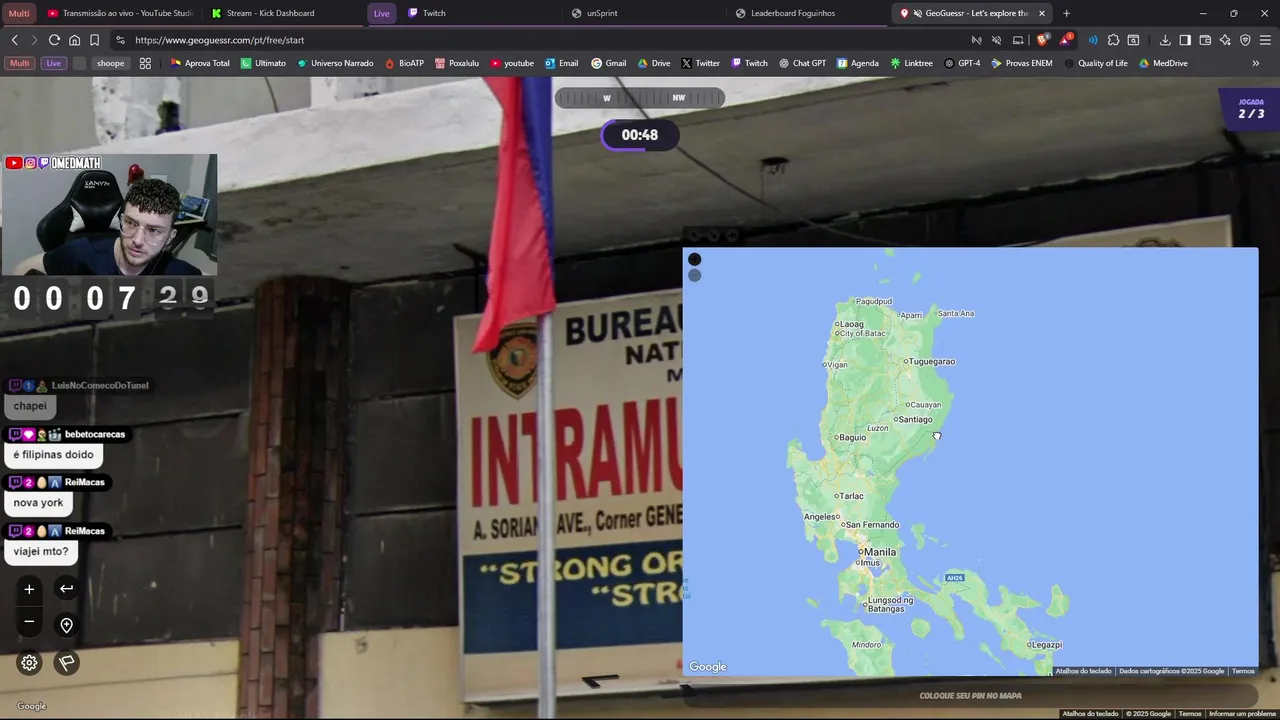Open the Email bookmark

click(561, 63)
